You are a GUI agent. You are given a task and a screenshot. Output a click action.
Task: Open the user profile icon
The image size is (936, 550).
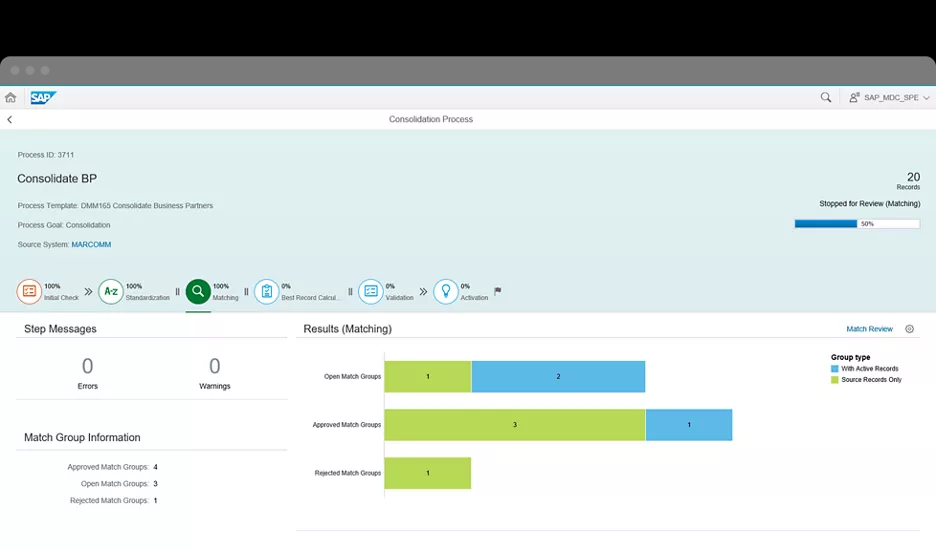click(x=854, y=97)
